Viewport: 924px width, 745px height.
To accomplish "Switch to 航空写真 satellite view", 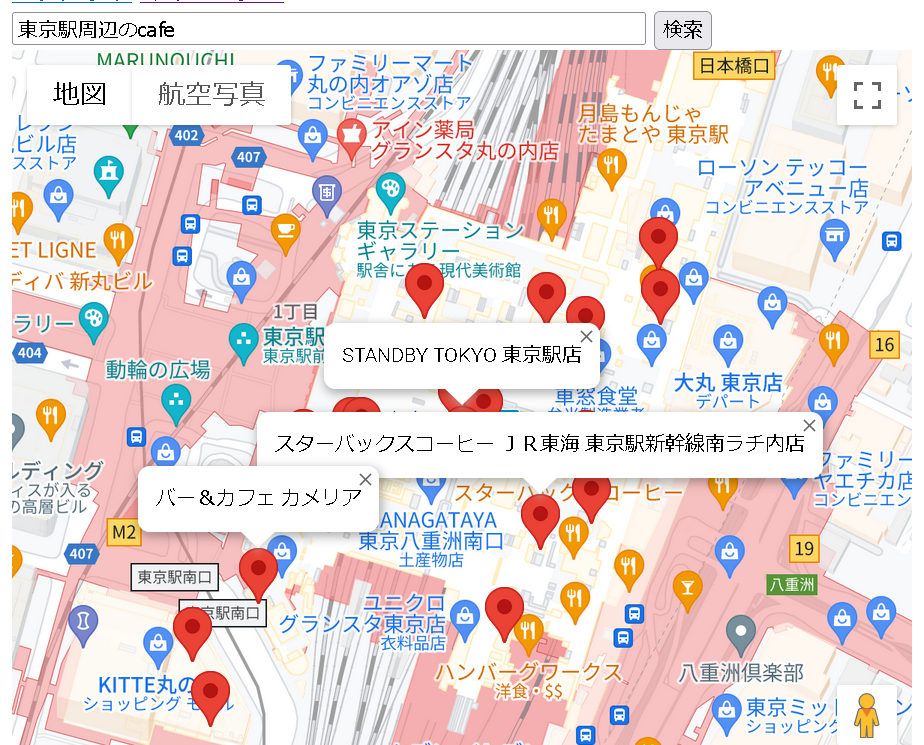I will tap(212, 94).
